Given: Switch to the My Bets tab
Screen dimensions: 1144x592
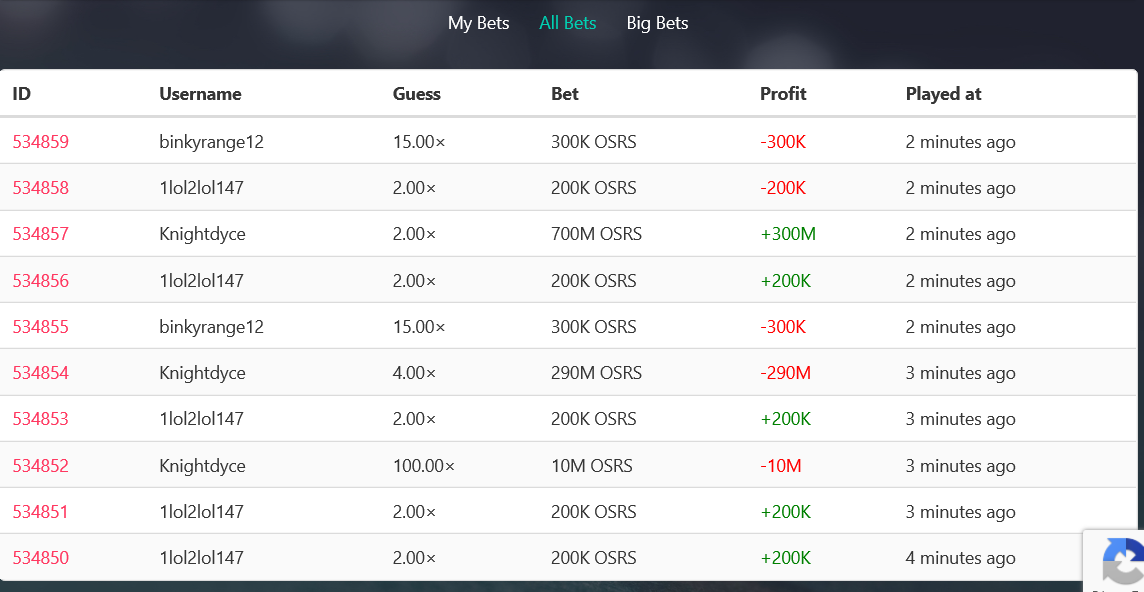Looking at the screenshot, I should (x=479, y=23).
